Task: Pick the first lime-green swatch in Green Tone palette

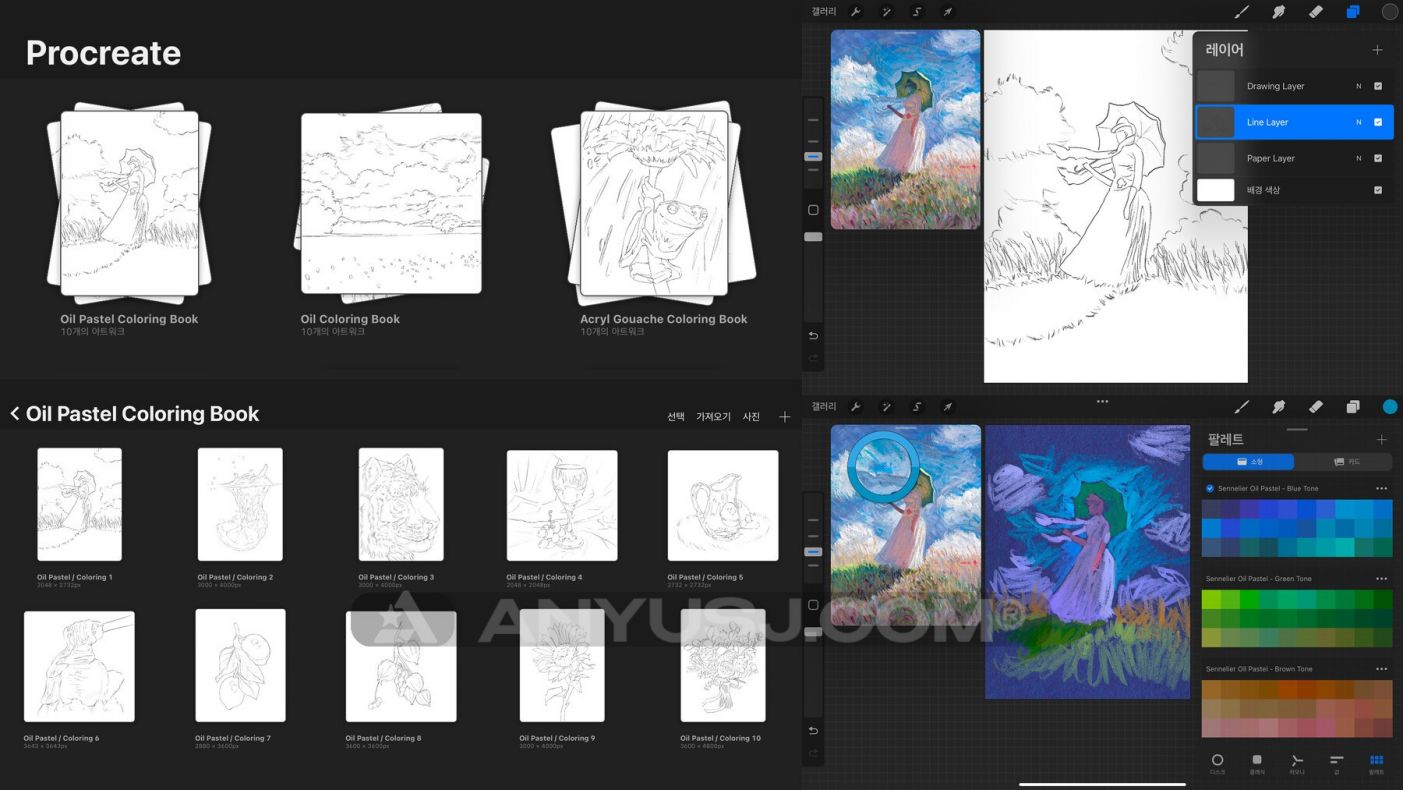Action: click(x=1211, y=599)
